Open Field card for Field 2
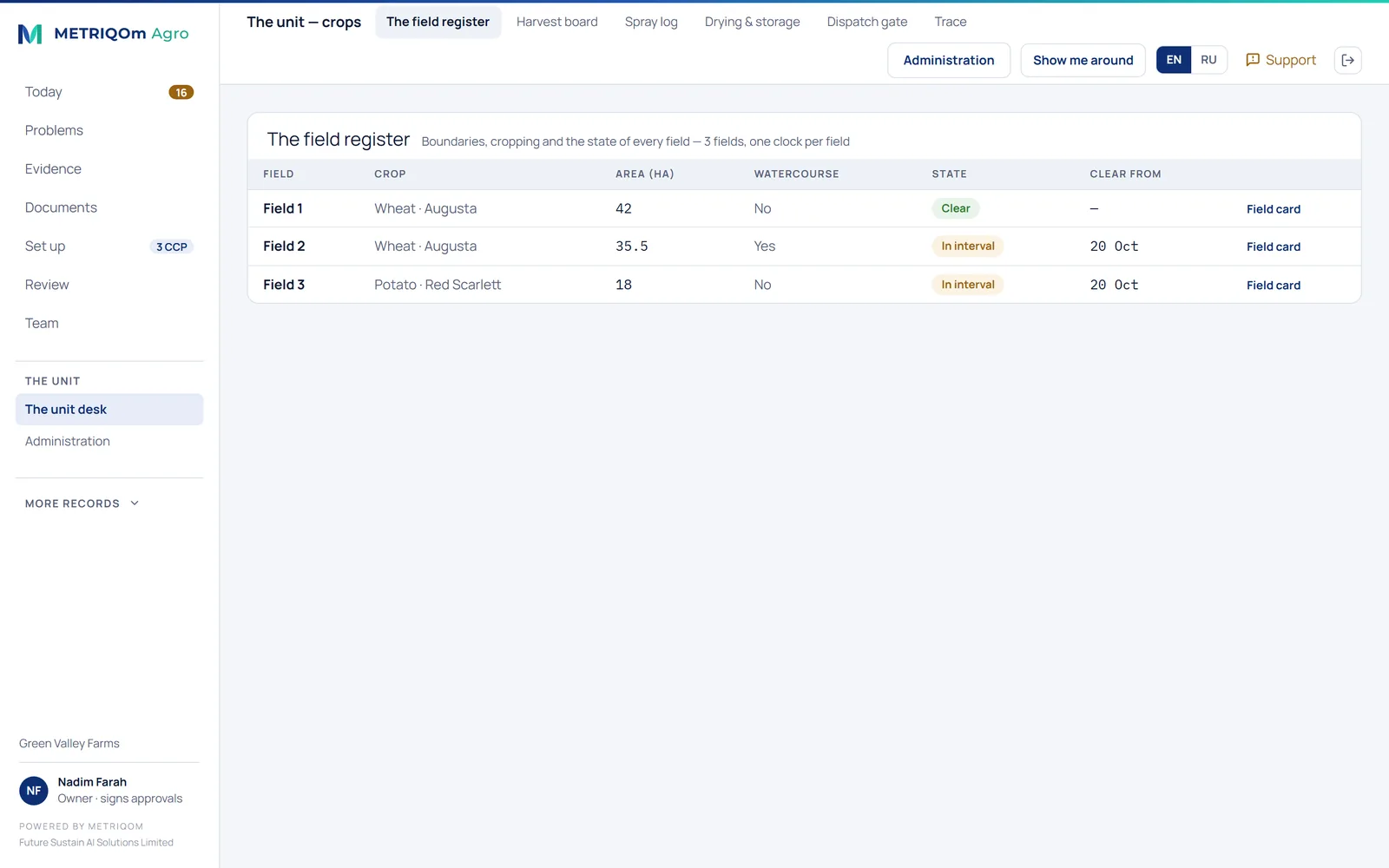This screenshot has width=1389, height=868. pyautogui.click(x=1274, y=247)
